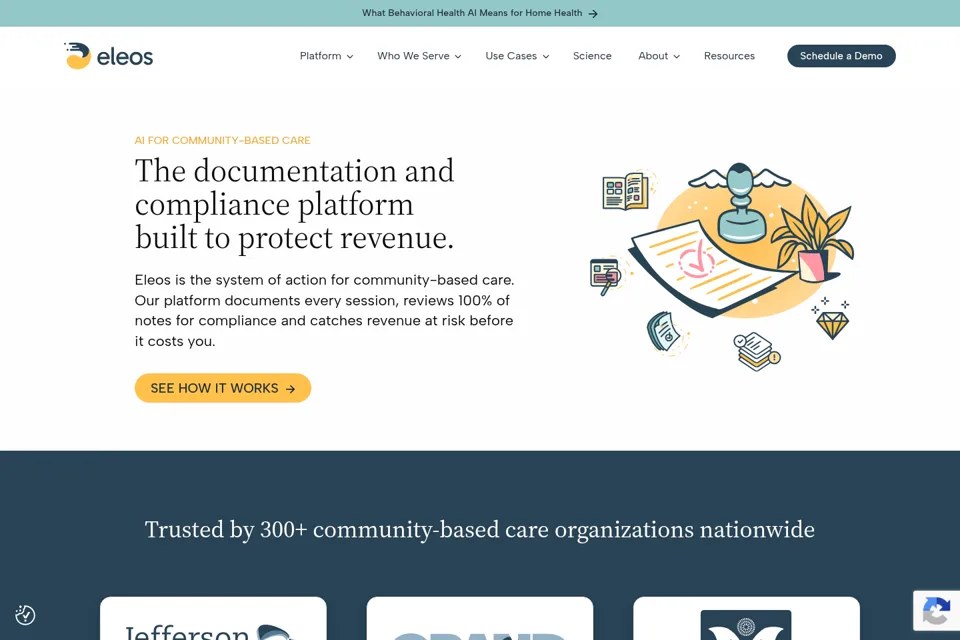Click the Jefferson logo card
The width and height of the screenshot is (960, 640).
213,619
